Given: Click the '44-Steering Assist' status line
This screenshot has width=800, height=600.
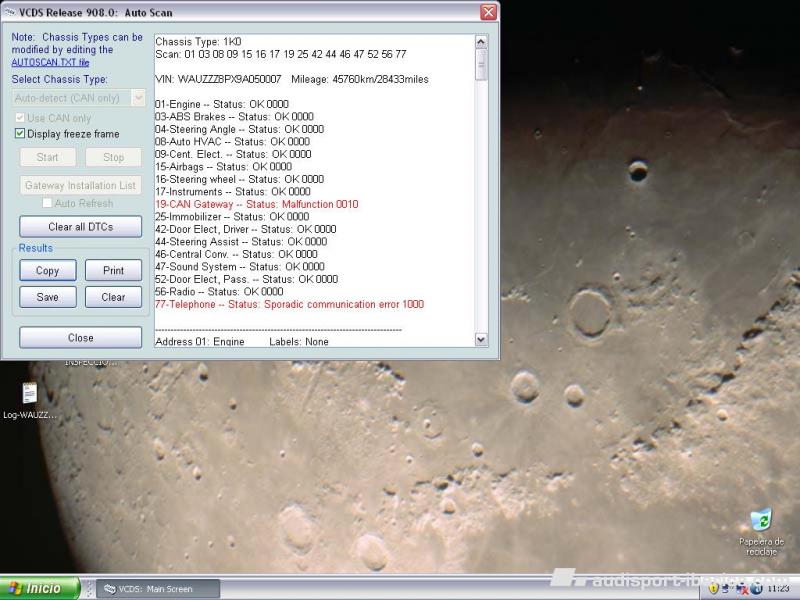Looking at the screenshot, I should (x=241, y=241).
